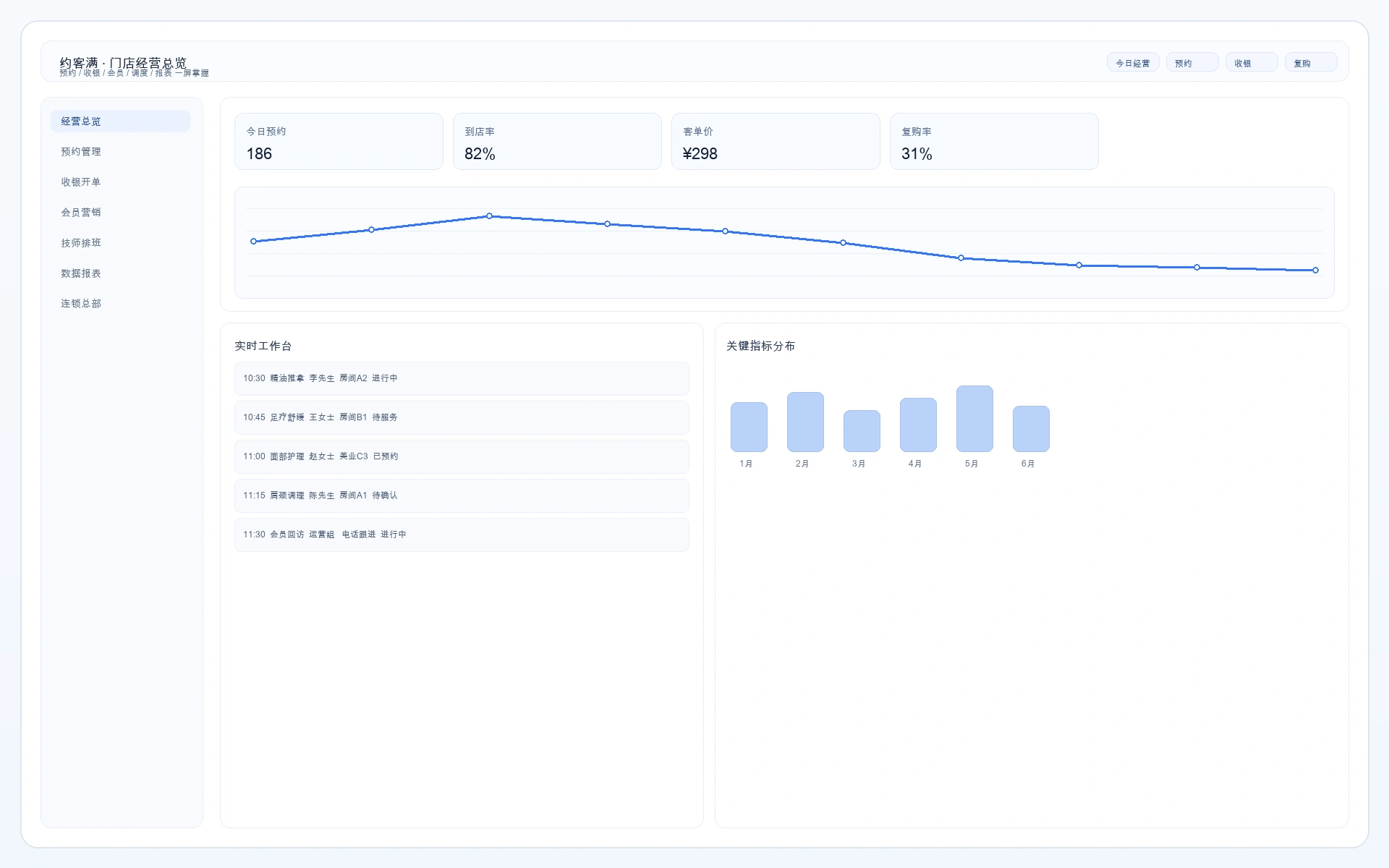Select the 11:00 面部护理 赵女士 entry
The height and width of the screenshot is (868, 1389).
tap(461, 456)
